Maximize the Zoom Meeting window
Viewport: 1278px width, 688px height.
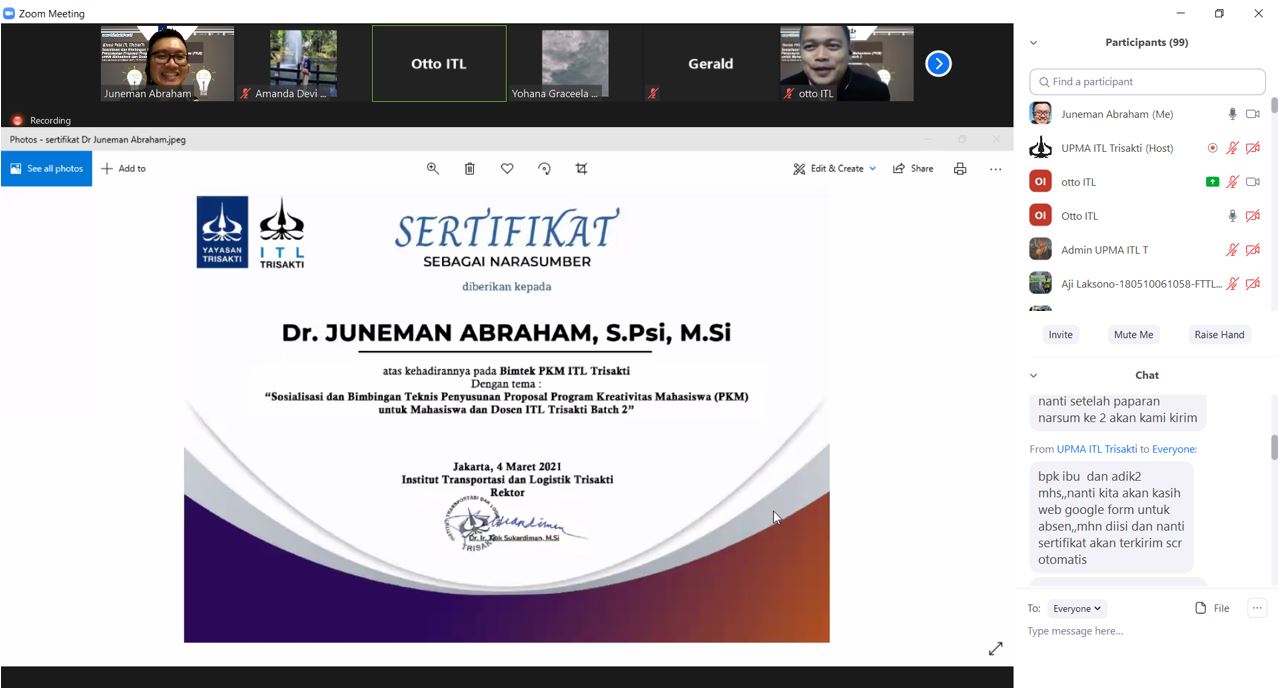[x=1219, y=13]
